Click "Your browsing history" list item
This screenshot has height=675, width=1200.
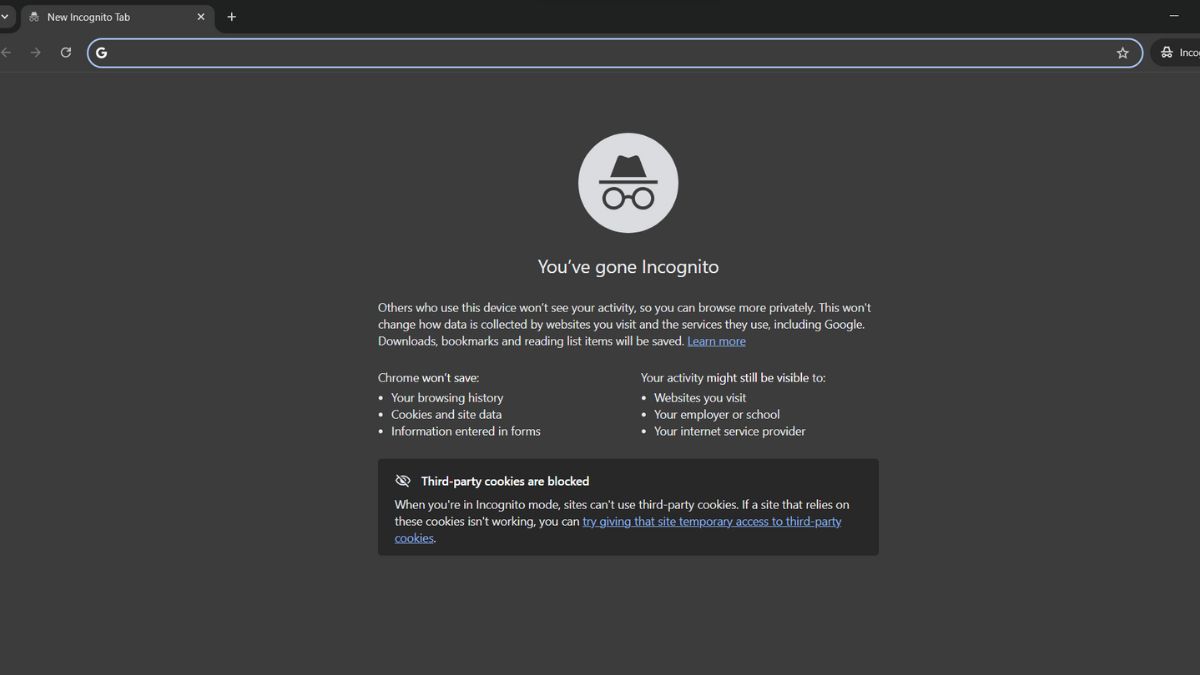(447, 397)
